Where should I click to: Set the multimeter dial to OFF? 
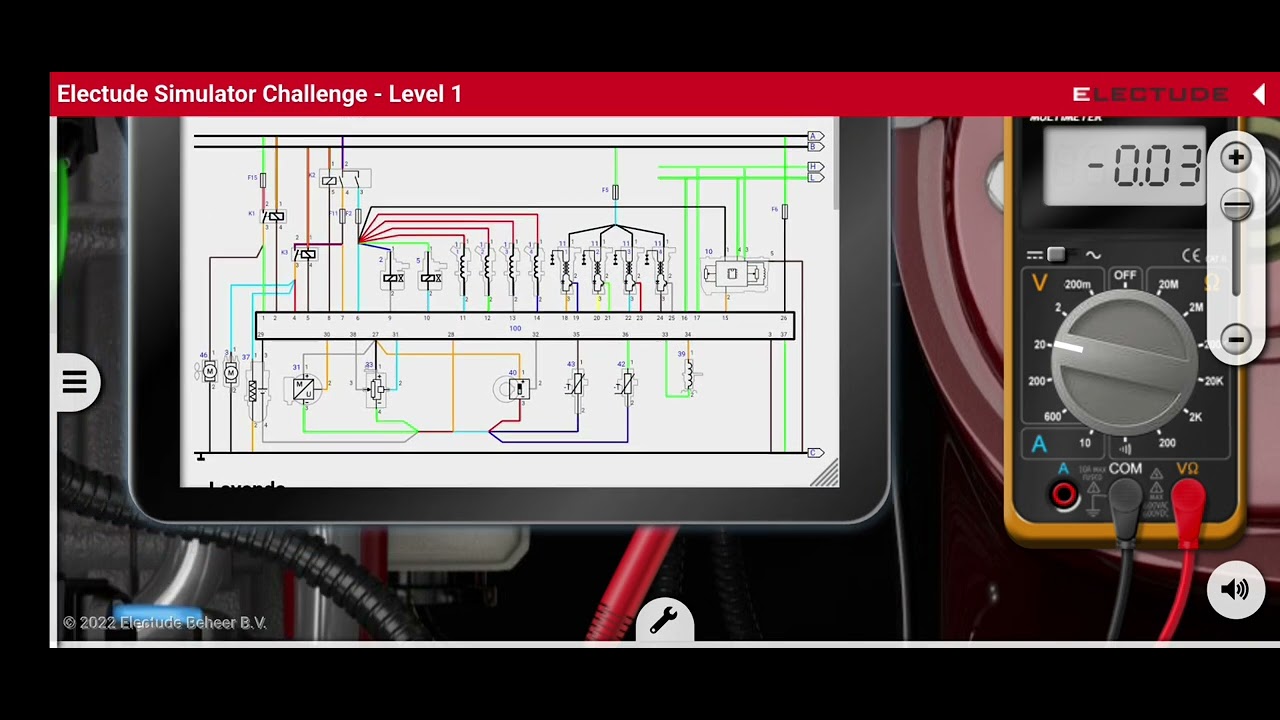coord(1125,275)
